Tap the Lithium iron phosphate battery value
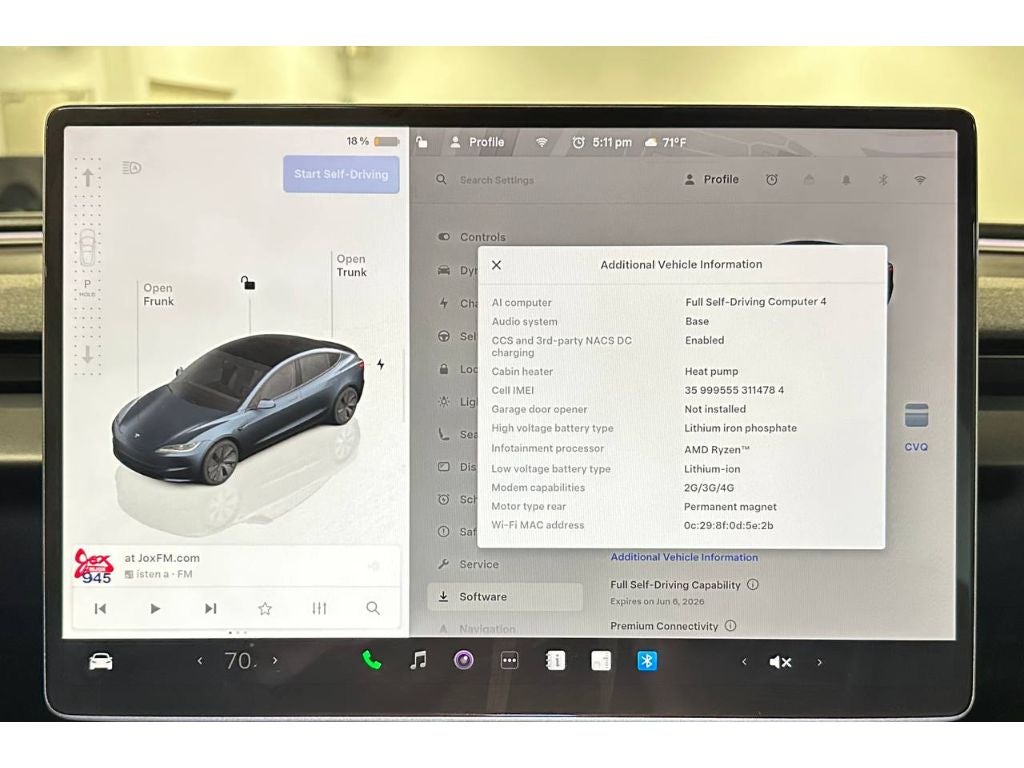This screenshot has height=768, width=1024. [x=741, y=428]
